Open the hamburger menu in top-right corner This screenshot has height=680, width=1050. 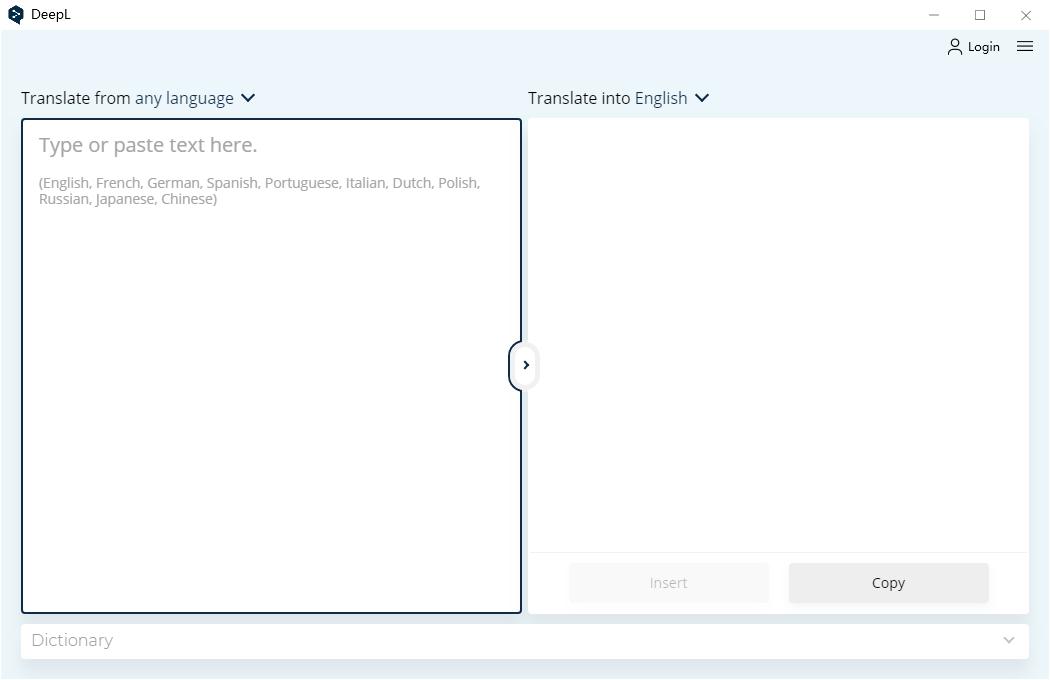click(x=1024, y=46)
